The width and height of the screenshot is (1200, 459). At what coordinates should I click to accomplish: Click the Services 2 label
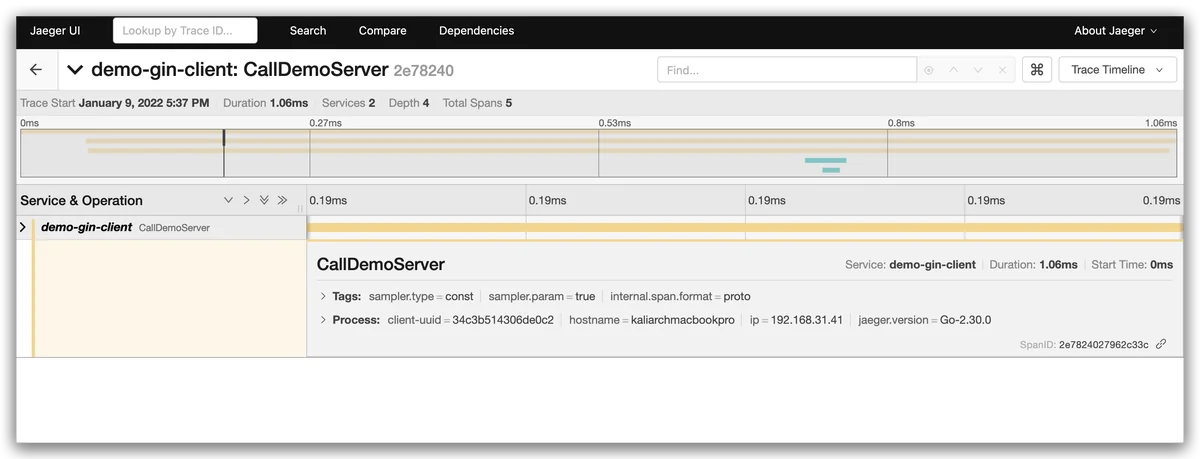coord(349,103)
